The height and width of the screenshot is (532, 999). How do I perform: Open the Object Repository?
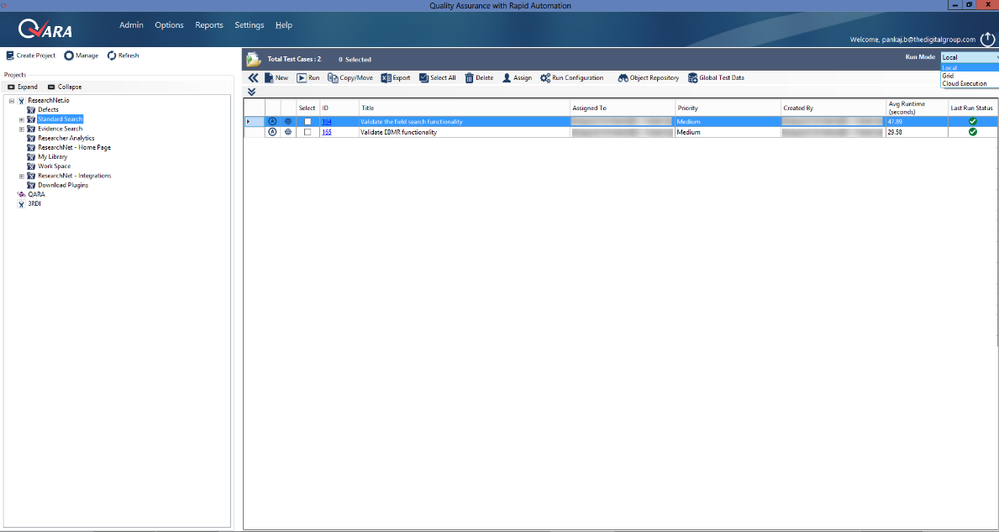point(648,78)
